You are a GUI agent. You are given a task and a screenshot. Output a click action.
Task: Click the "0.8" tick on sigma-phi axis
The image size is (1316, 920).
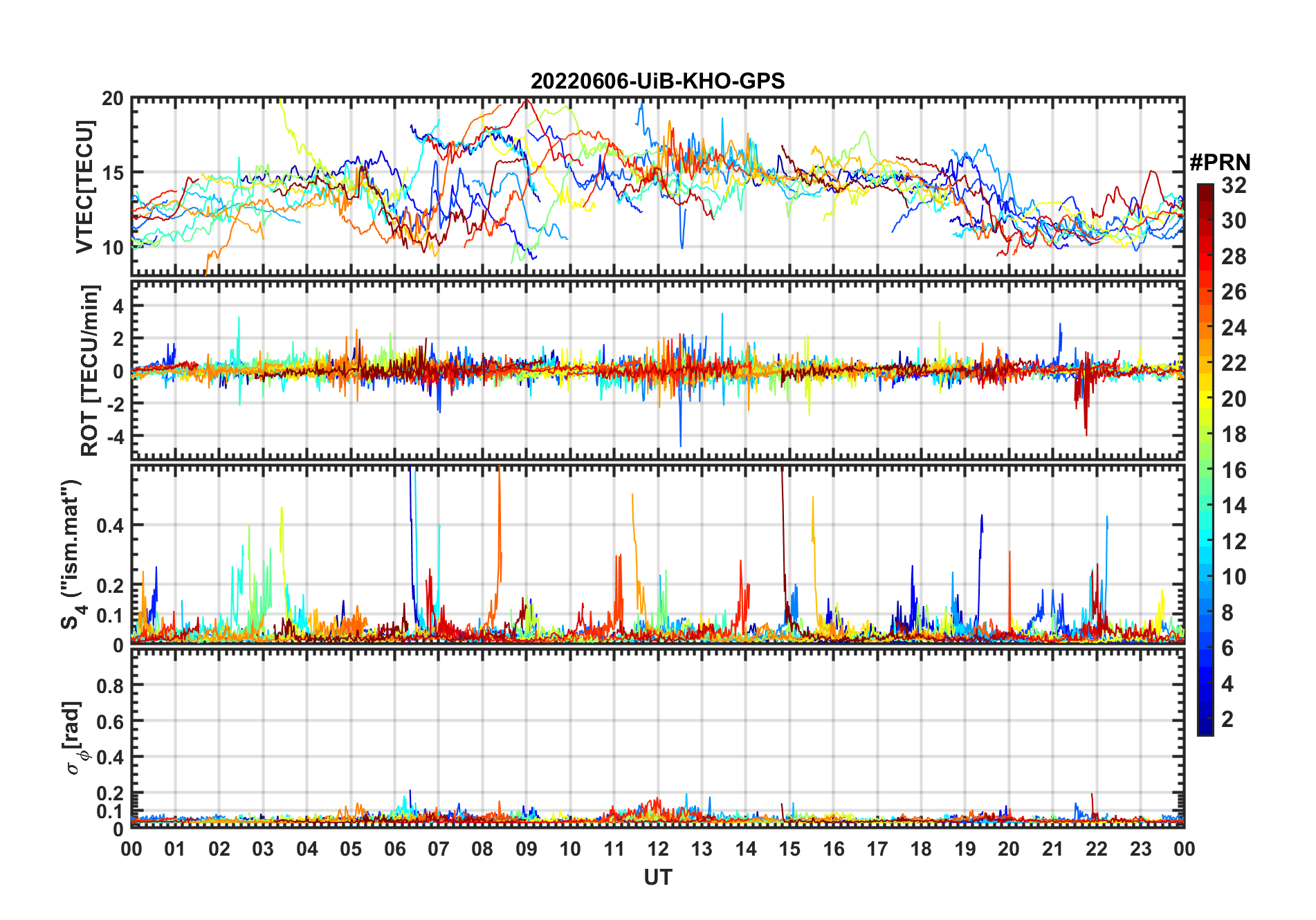110,686
